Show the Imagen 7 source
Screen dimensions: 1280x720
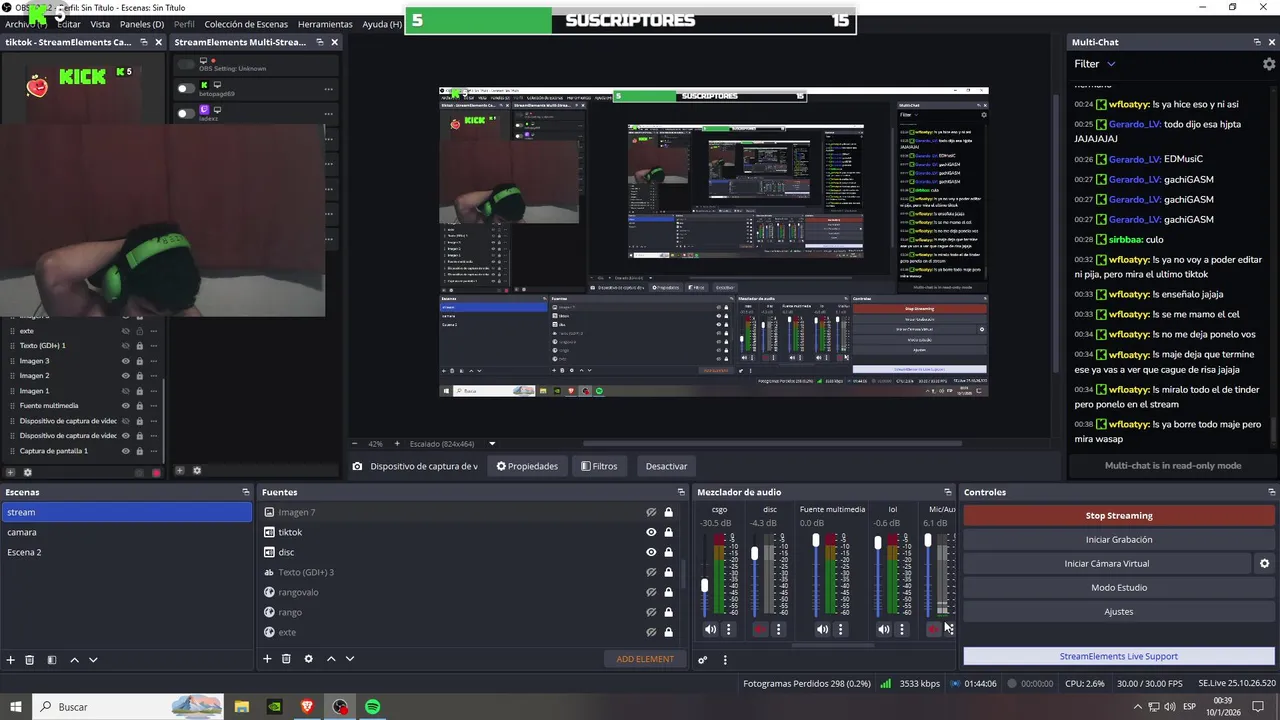coord(651,512)
